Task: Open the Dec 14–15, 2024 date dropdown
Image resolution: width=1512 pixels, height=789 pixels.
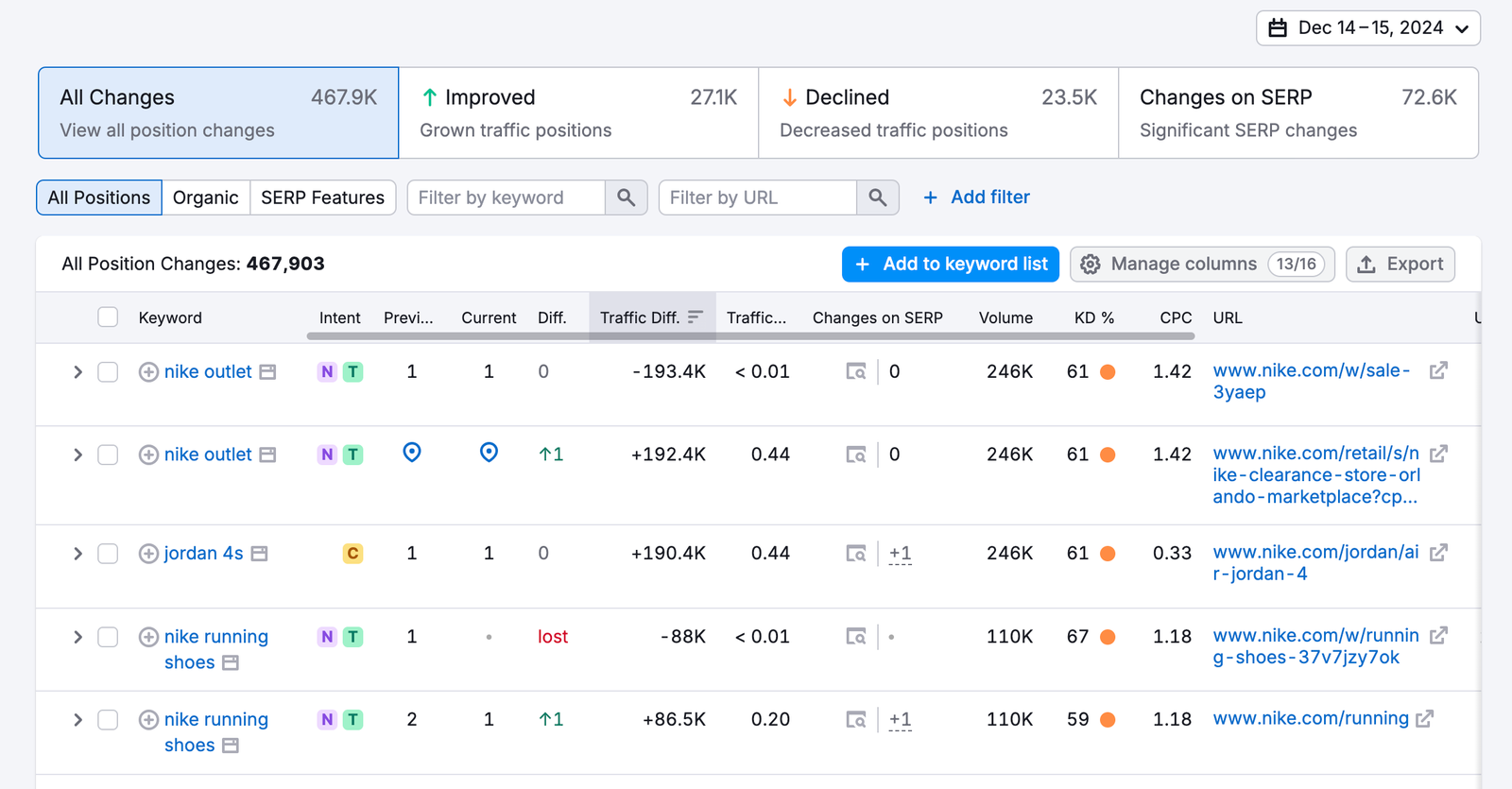Action: pos(1367,28)
